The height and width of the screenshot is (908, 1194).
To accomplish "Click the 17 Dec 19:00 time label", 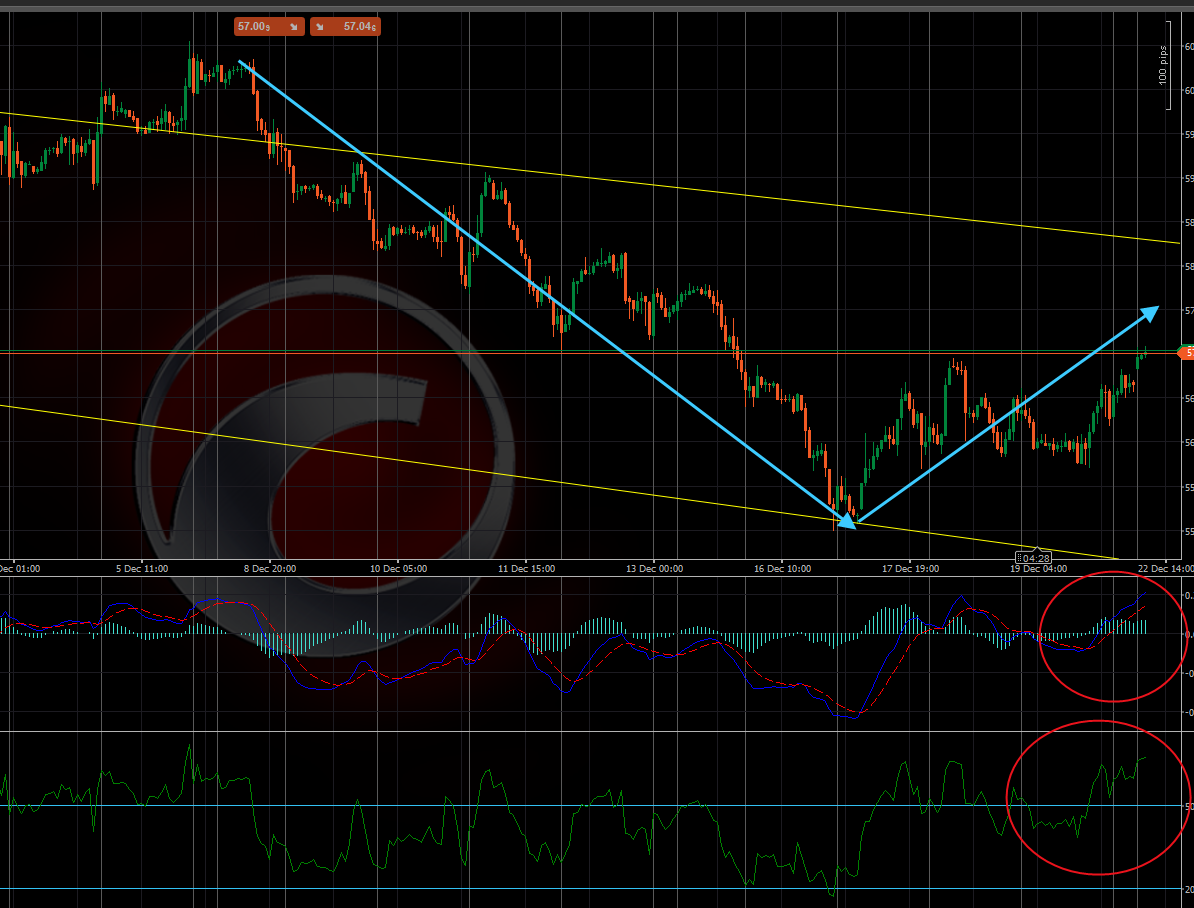I will [910, 568].
